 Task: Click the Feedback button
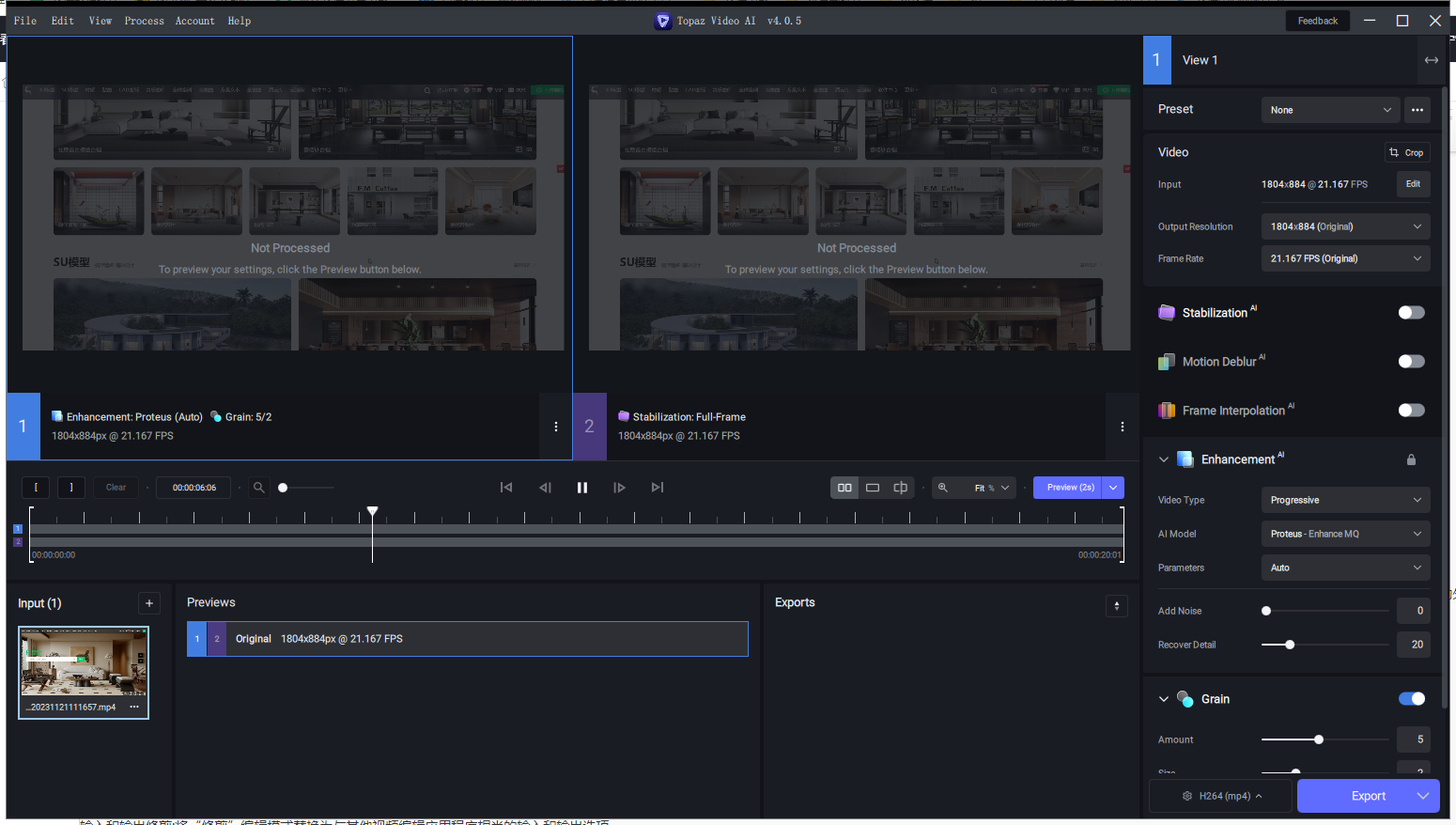point(1318,21)
